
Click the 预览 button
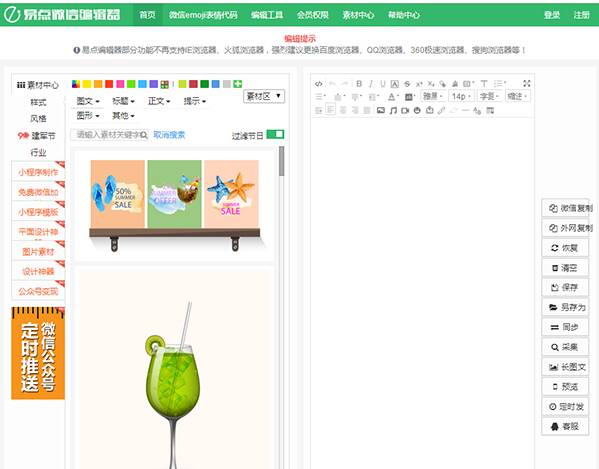coord(565,387)
